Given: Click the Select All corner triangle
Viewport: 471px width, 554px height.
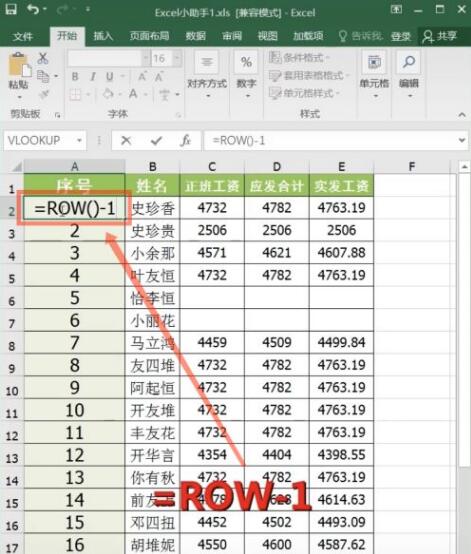Looking at the screenshot, I should (x=16, y=166).
